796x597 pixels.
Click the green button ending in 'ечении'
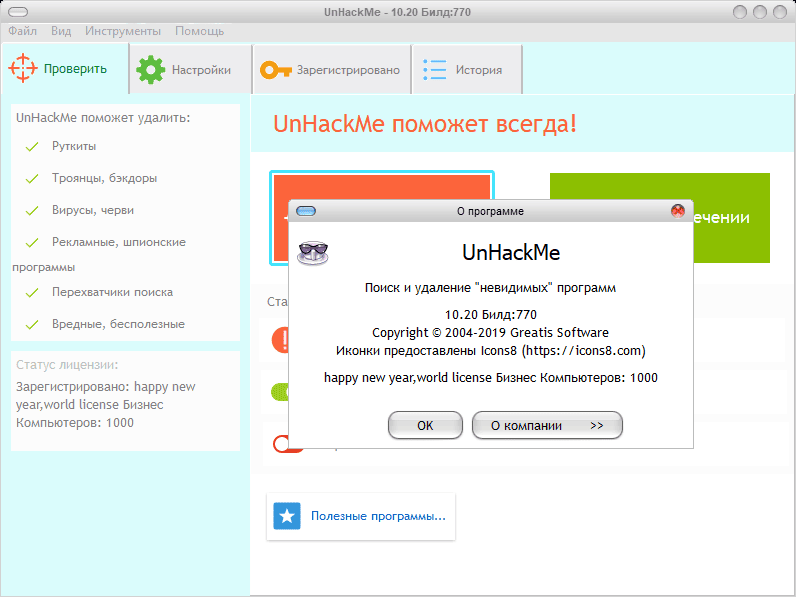click(x=732, y=218)
